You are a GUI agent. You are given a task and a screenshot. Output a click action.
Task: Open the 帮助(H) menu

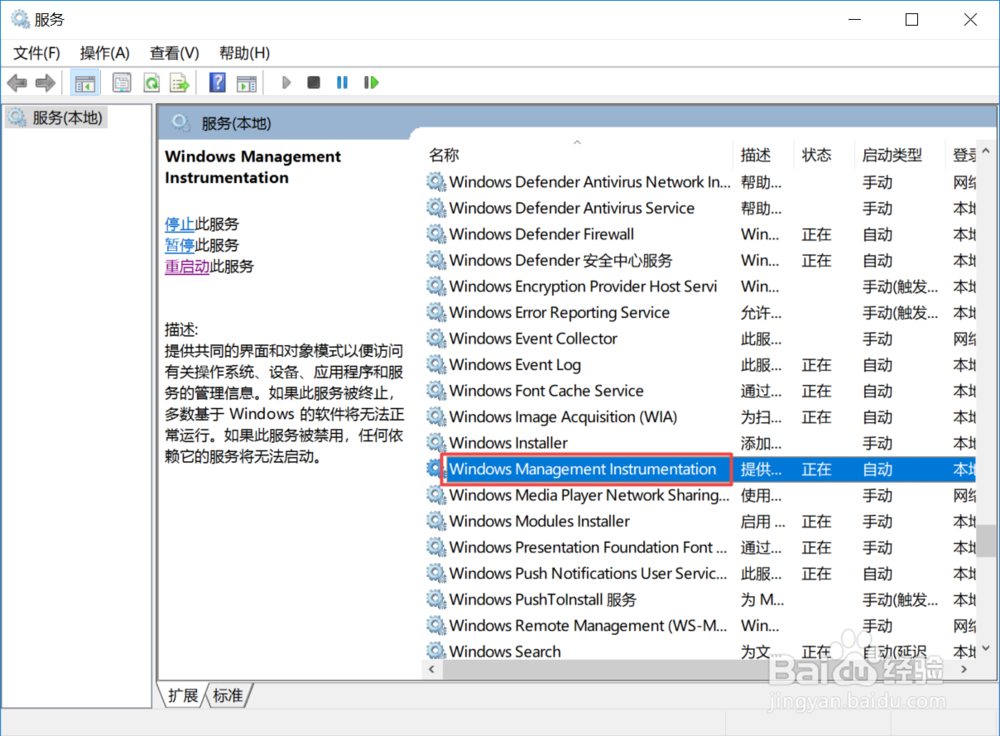[x=244, y=53]
